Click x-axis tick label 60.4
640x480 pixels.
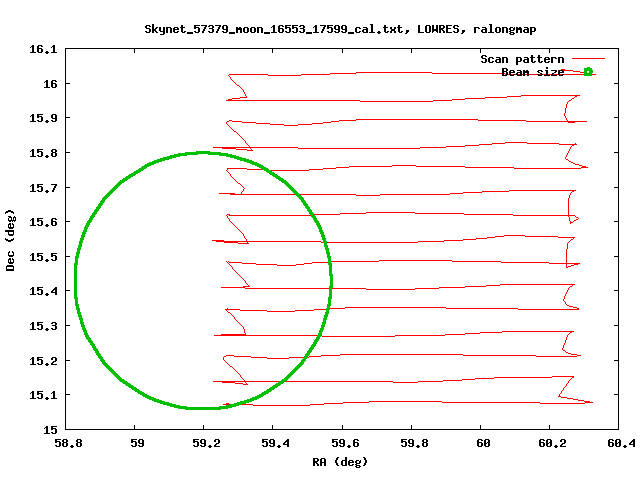[x=621, y=443]
